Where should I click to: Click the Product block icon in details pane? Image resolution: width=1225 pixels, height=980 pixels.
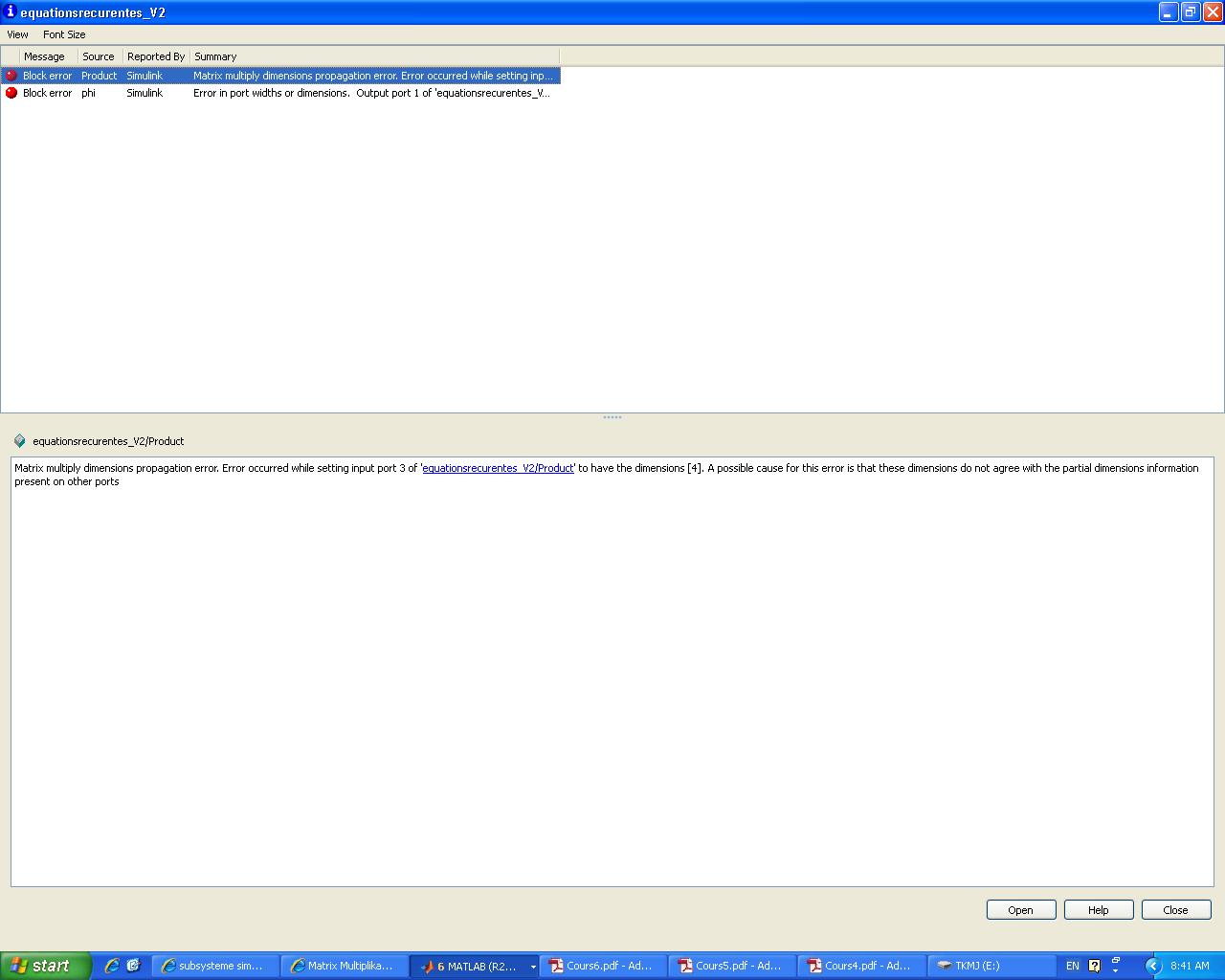click(x=19, y=441)
